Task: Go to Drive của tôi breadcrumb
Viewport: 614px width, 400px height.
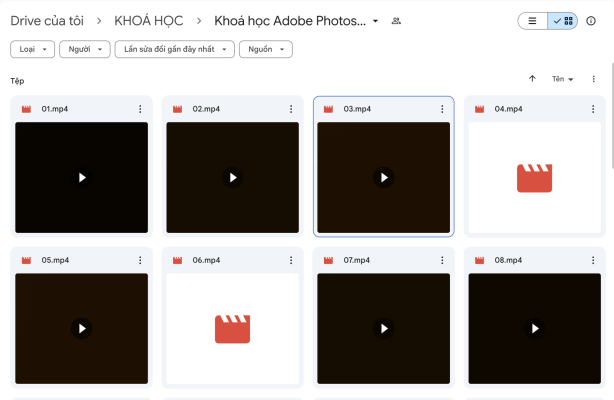Action: coord(47,21)
